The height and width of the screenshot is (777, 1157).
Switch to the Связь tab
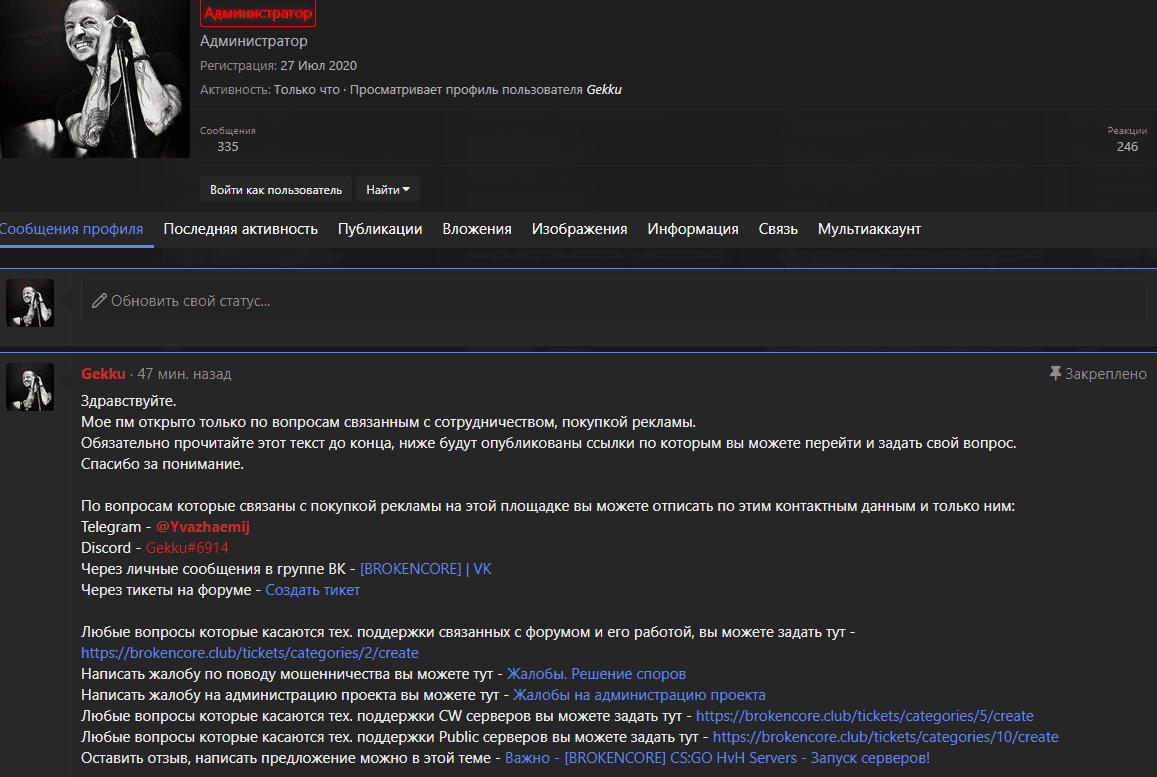pyautogui.click(x=778, y=229)
